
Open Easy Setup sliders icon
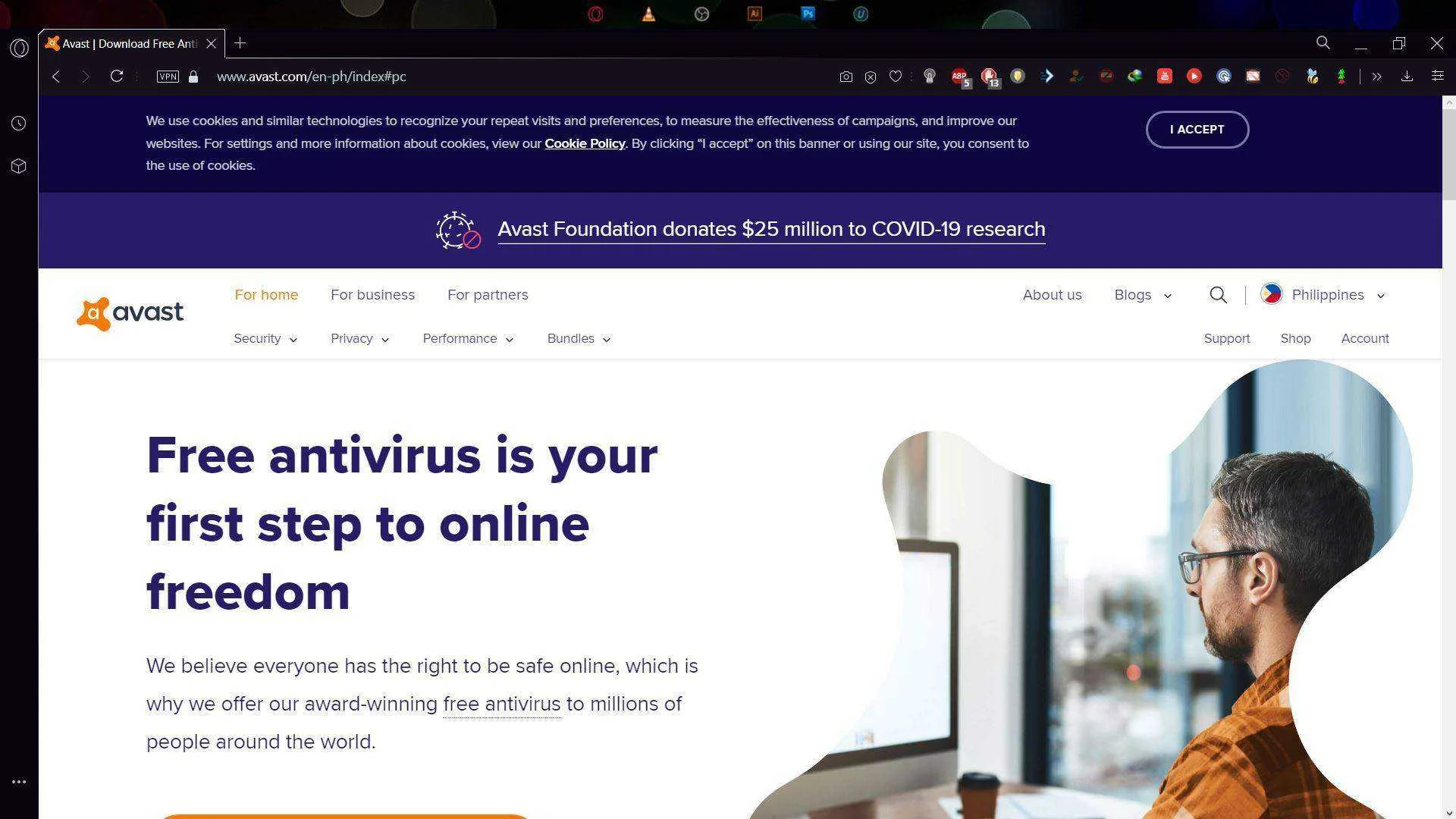coord(1437,77)
